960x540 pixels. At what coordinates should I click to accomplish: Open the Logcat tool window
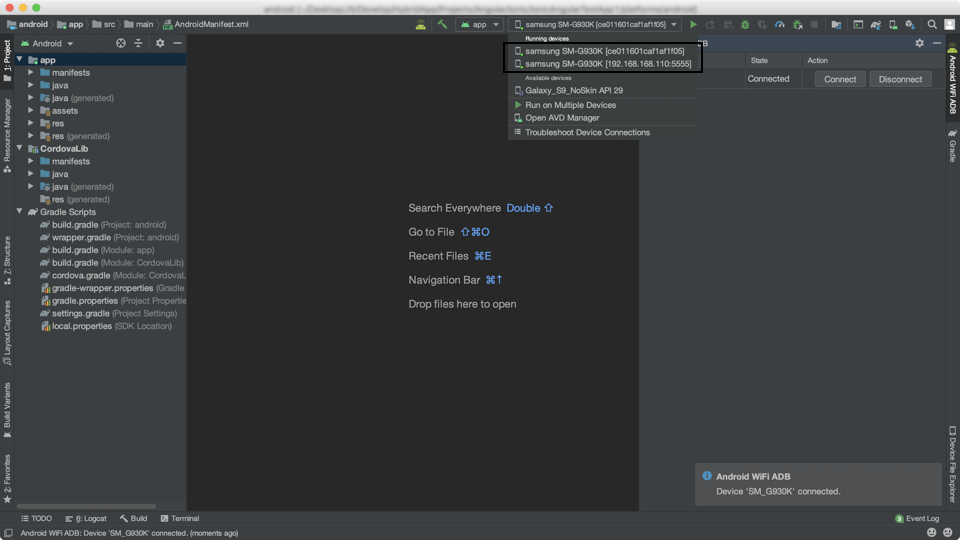point(86,519)
